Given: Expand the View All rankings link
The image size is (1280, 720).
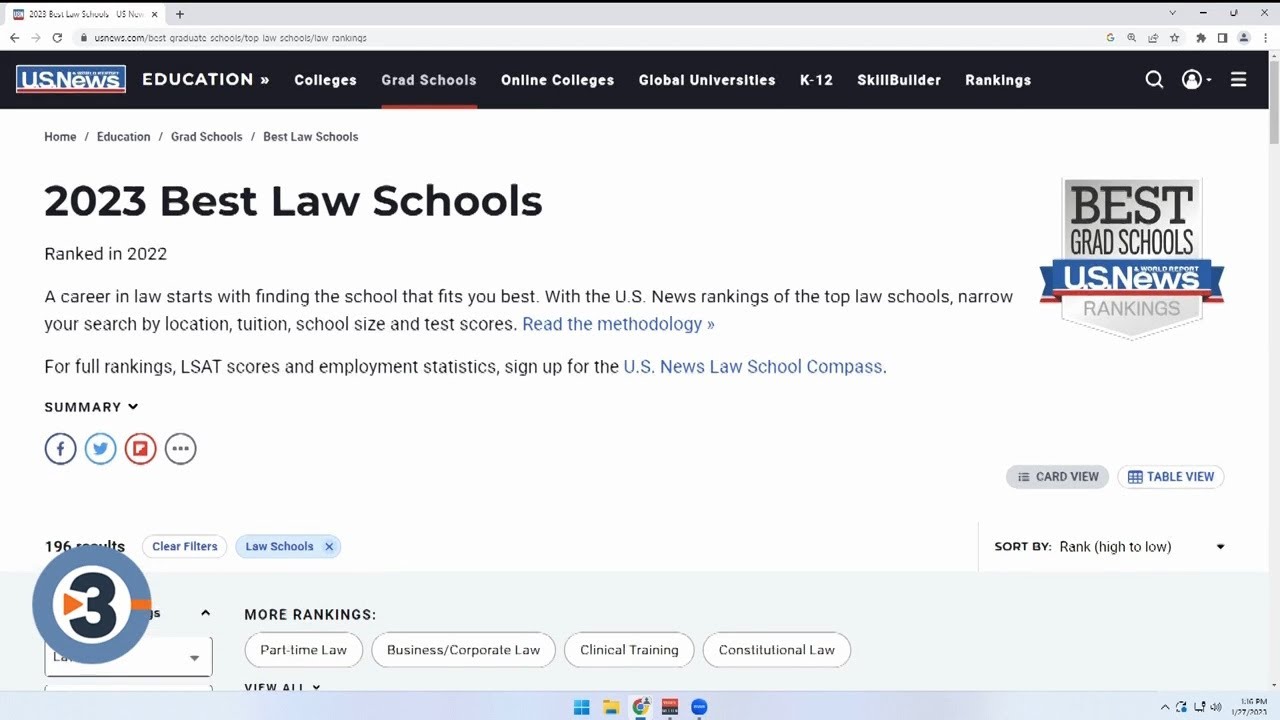Looking at the screenshot, I should coord(282,687).
